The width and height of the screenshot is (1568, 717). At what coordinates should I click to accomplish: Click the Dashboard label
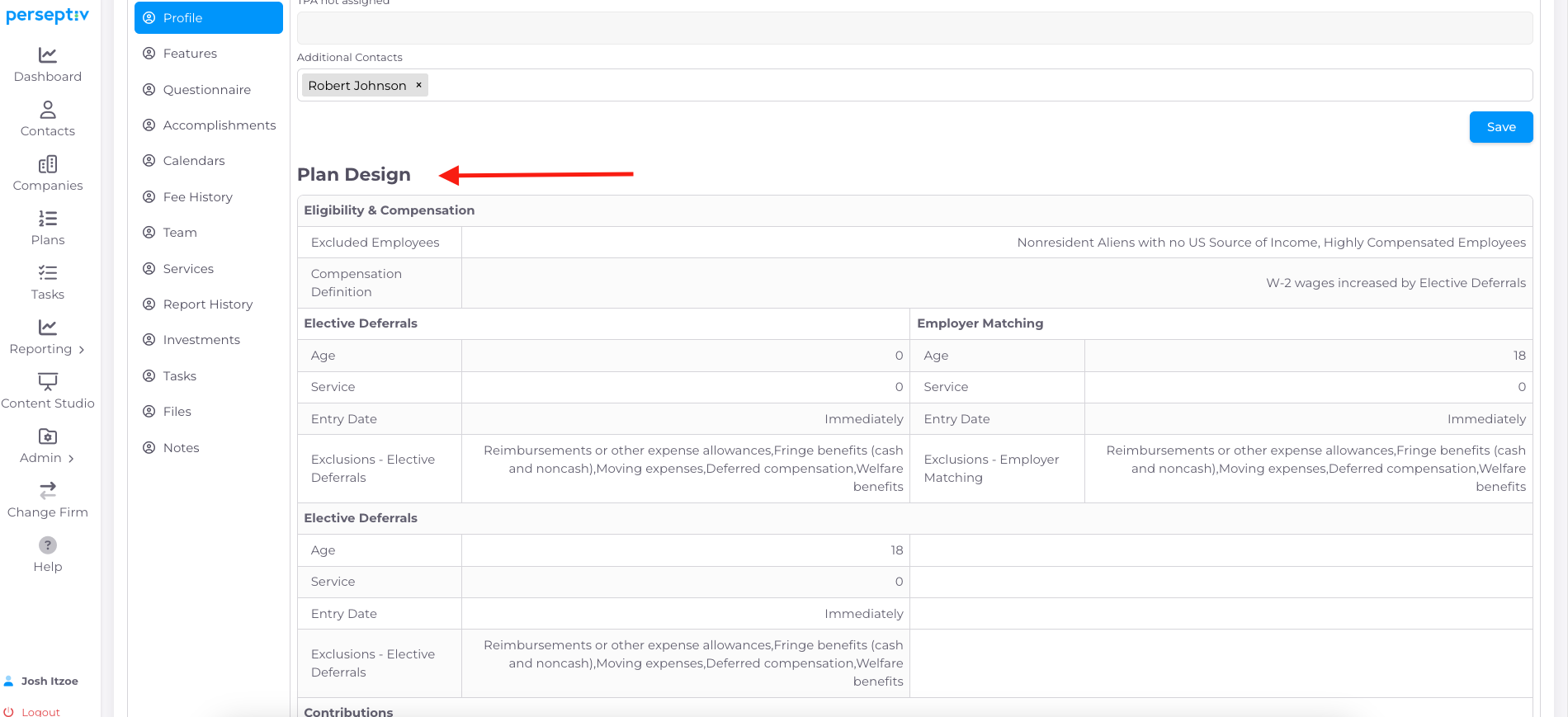[48, 77]
